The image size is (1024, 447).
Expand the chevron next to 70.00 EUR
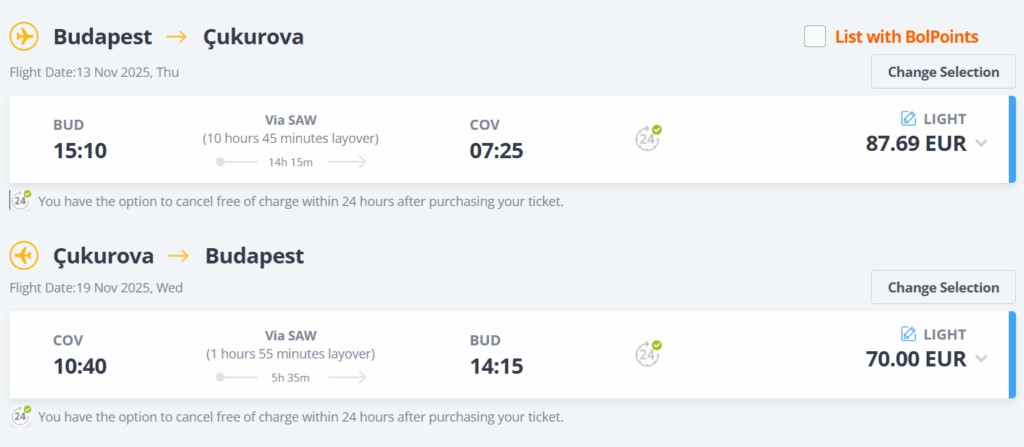point(981,359)
